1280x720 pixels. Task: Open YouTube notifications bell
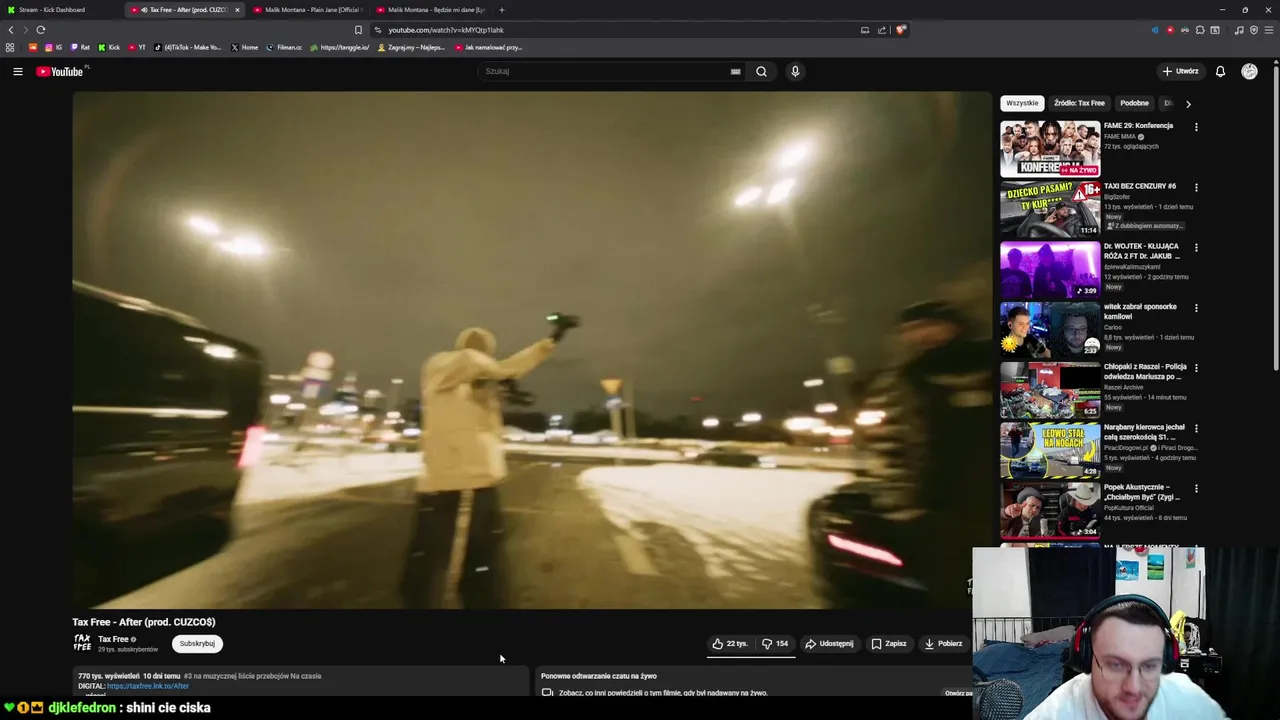pos(1220,71)
